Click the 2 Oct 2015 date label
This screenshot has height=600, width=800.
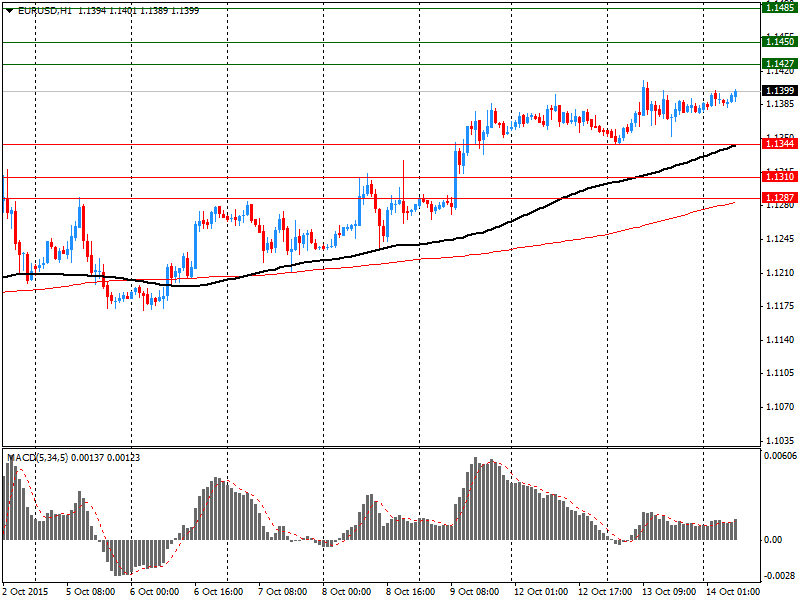tap(26, 592)
